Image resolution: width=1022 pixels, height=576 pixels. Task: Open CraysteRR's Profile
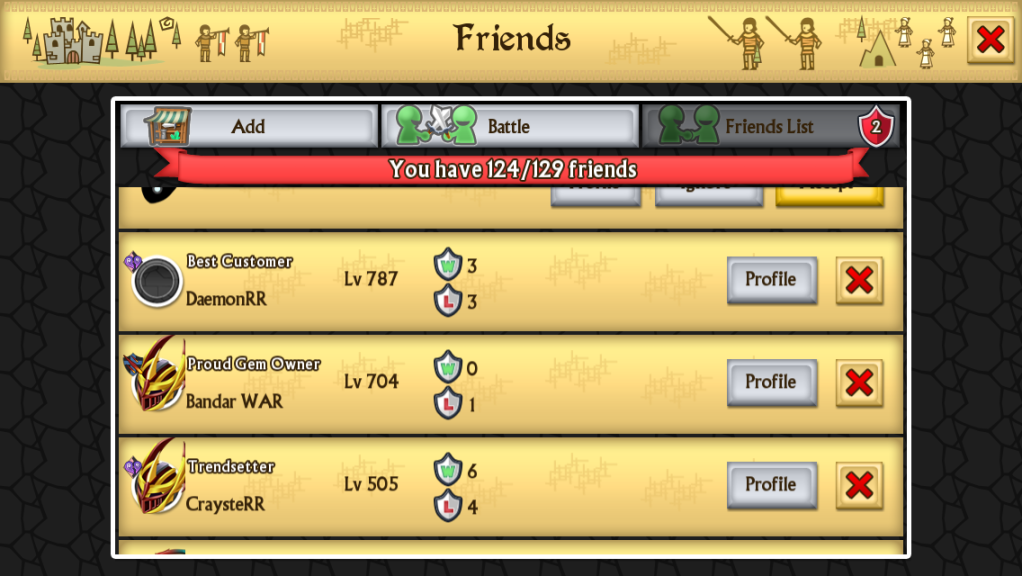(x=772, y=485)
